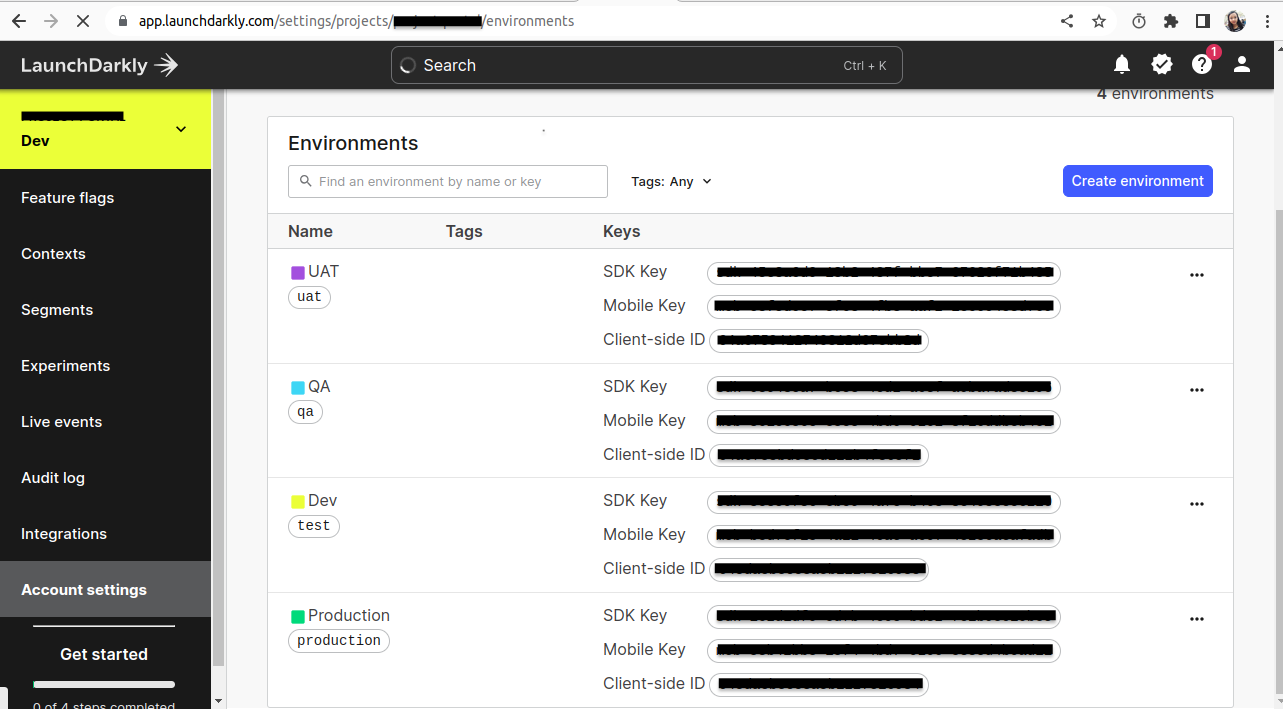
Task: Open the overflow menu for the Production environment
Action: tap(1196, 618)
